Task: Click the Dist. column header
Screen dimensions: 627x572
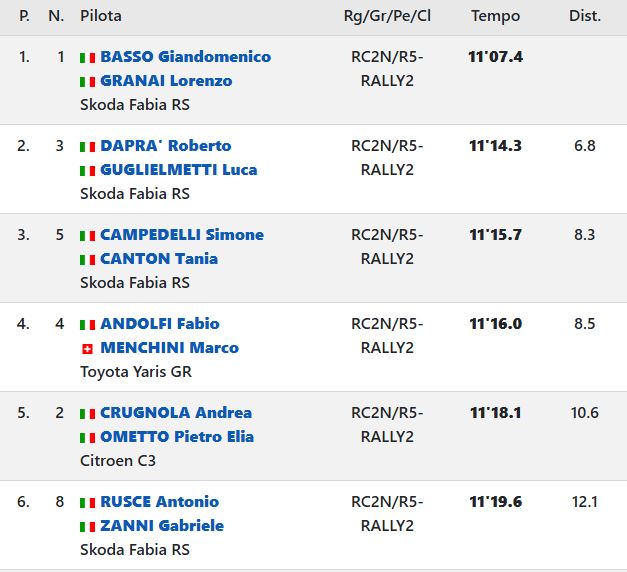Action: coord(585,16)
